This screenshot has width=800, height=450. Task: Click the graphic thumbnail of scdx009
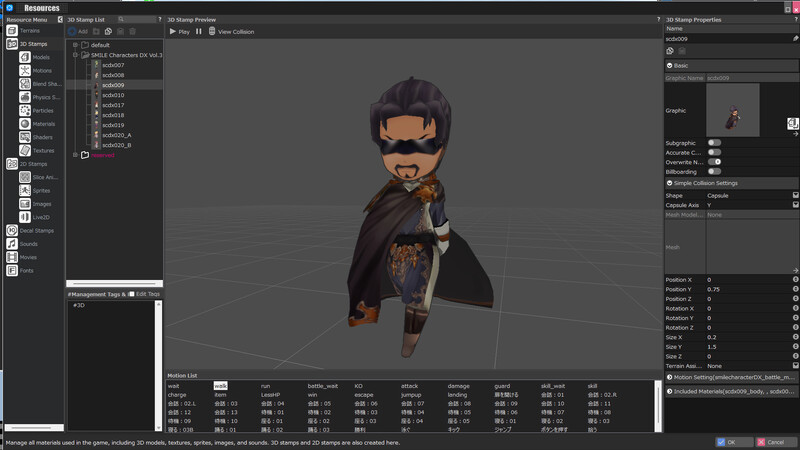tap(733, 110)
